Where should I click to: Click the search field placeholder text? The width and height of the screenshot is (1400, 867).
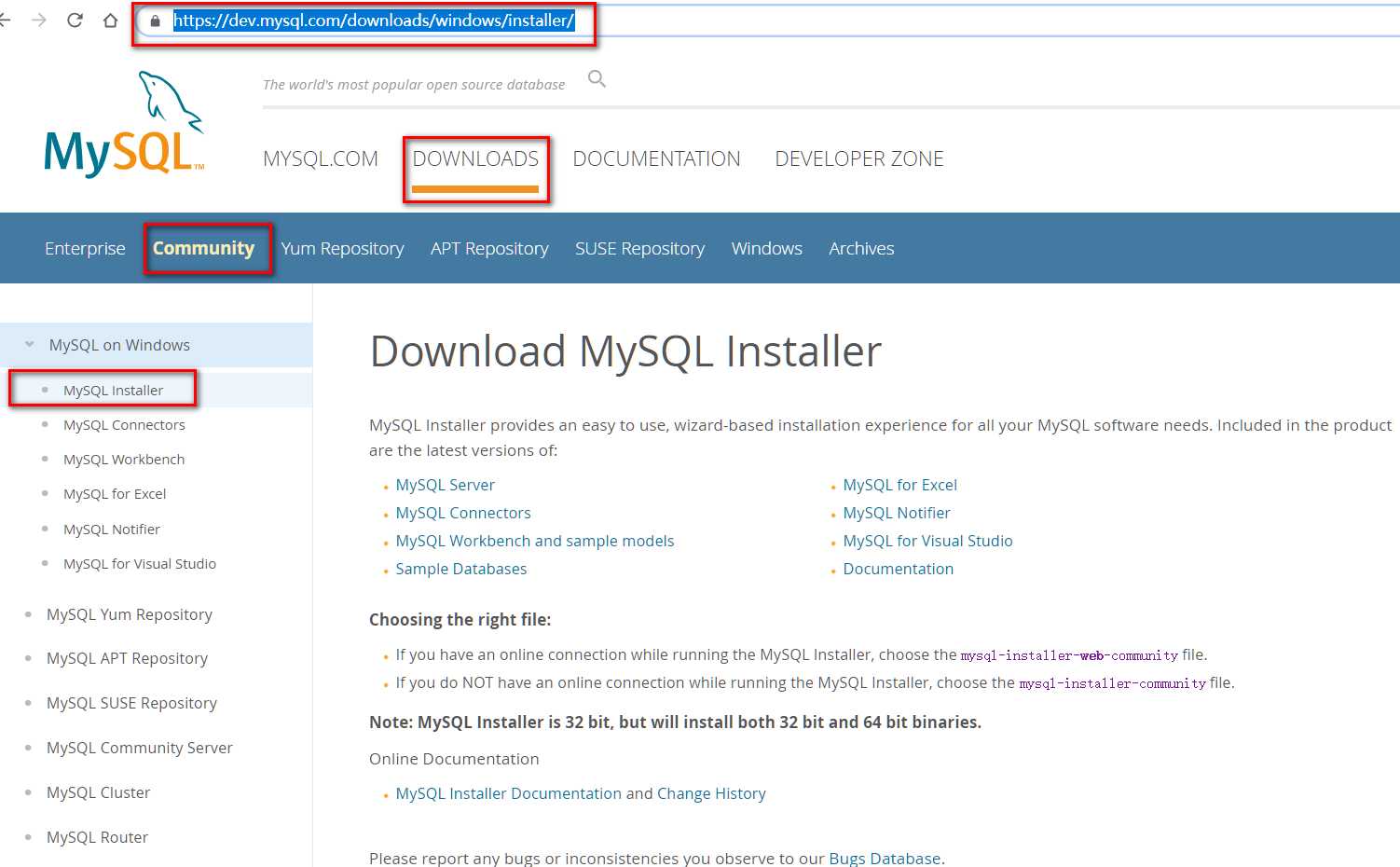[x=414, y=85]
